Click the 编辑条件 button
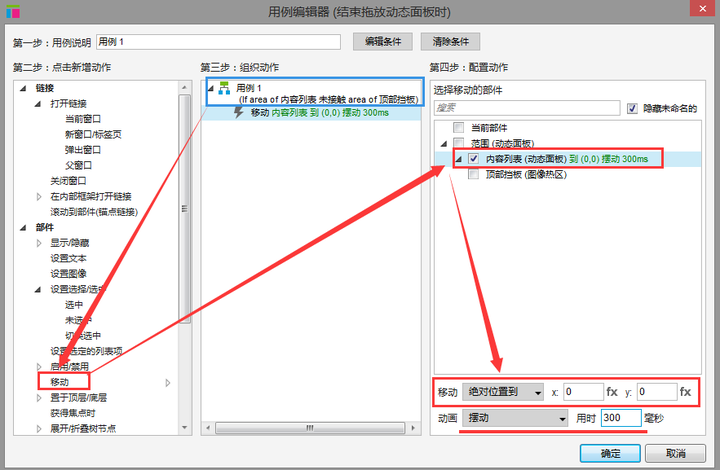The width and height of the screenshot is (720, 470). (382, 42)
